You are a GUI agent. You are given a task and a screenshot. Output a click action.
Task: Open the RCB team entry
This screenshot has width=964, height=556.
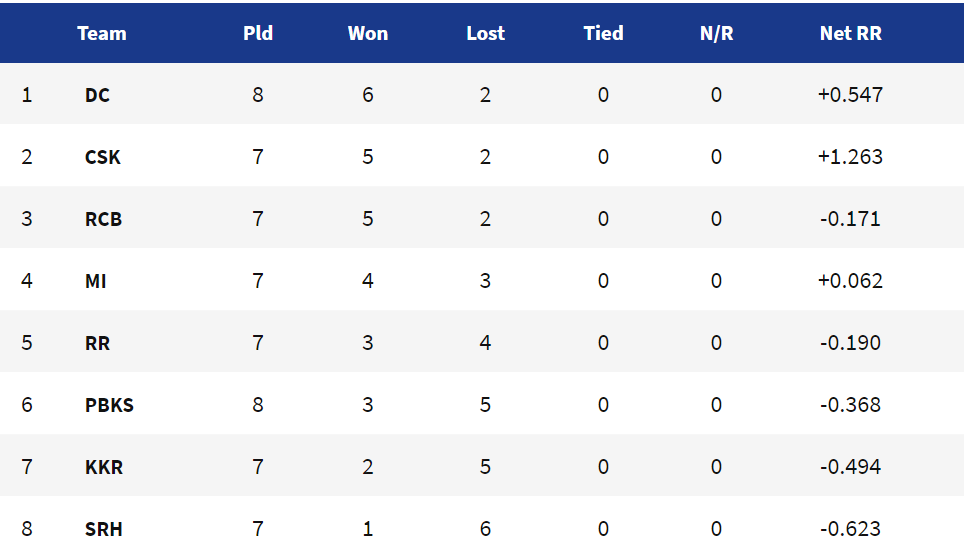click(x=103, y=220)
